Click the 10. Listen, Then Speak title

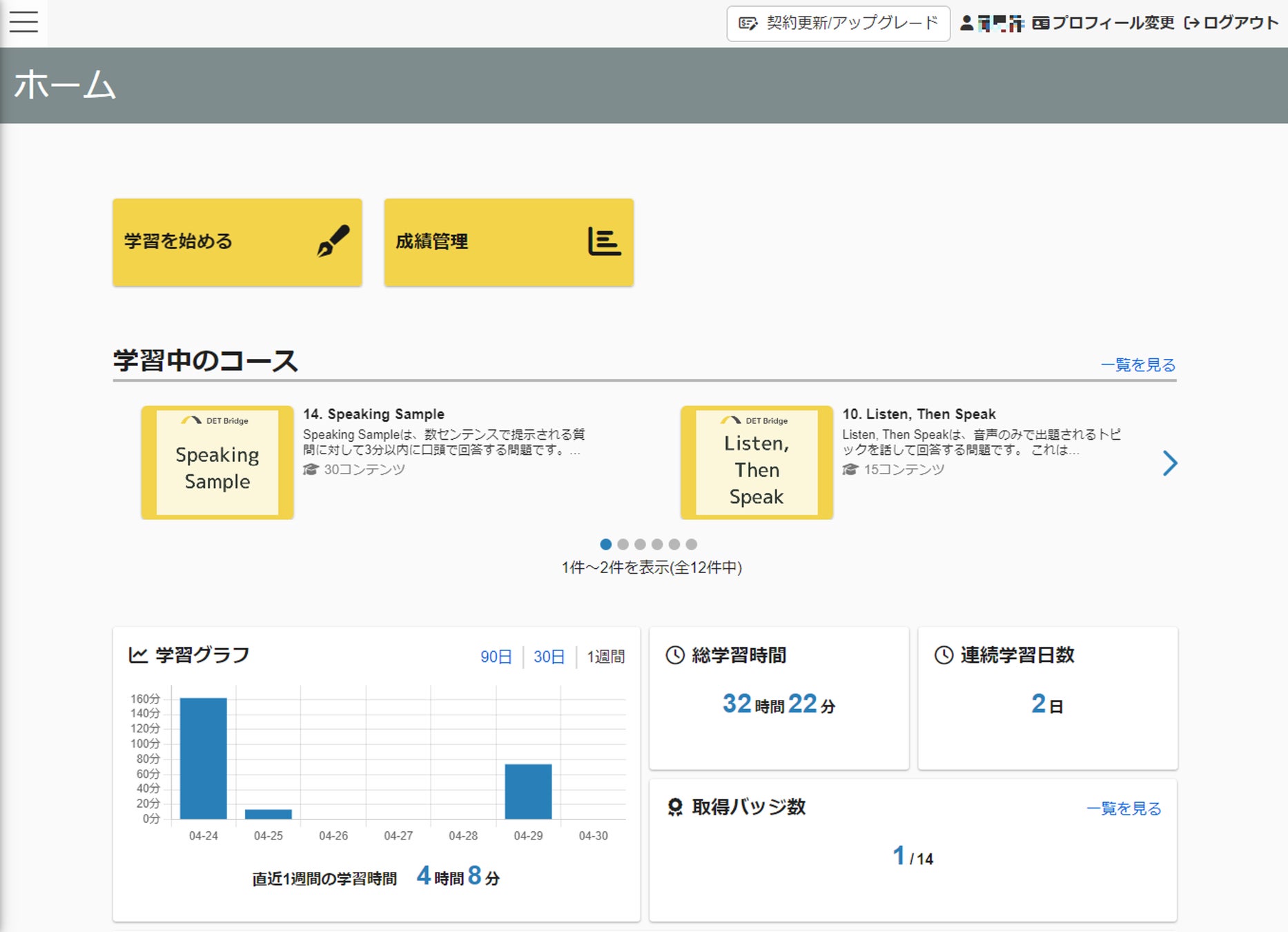[x=919, y=414]
